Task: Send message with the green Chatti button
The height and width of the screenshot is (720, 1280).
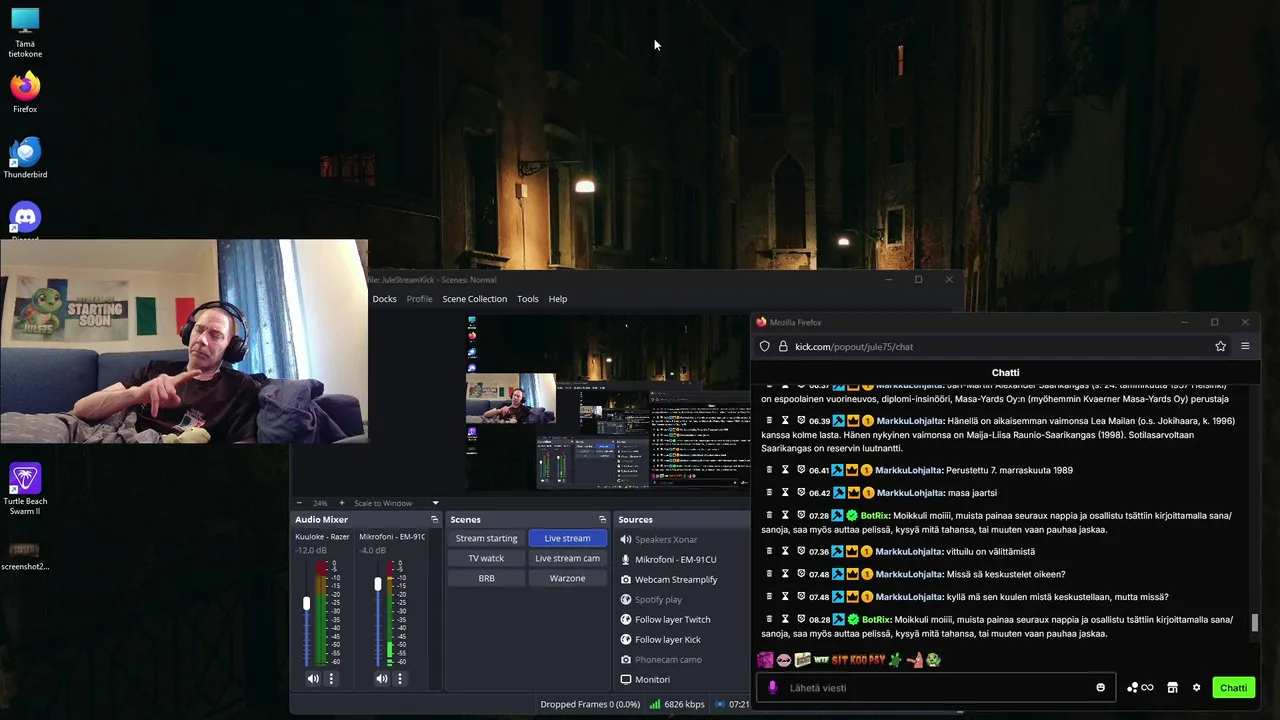Action: 1233,688
